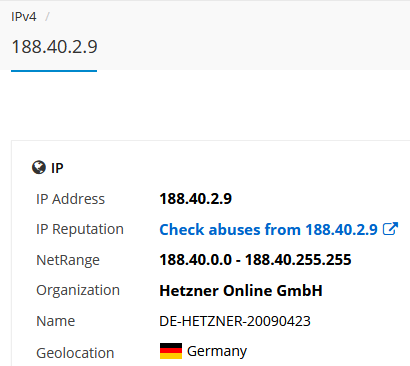410x366 pixels.
Task: Click the IP Reputation label
Action: point(80,229)
